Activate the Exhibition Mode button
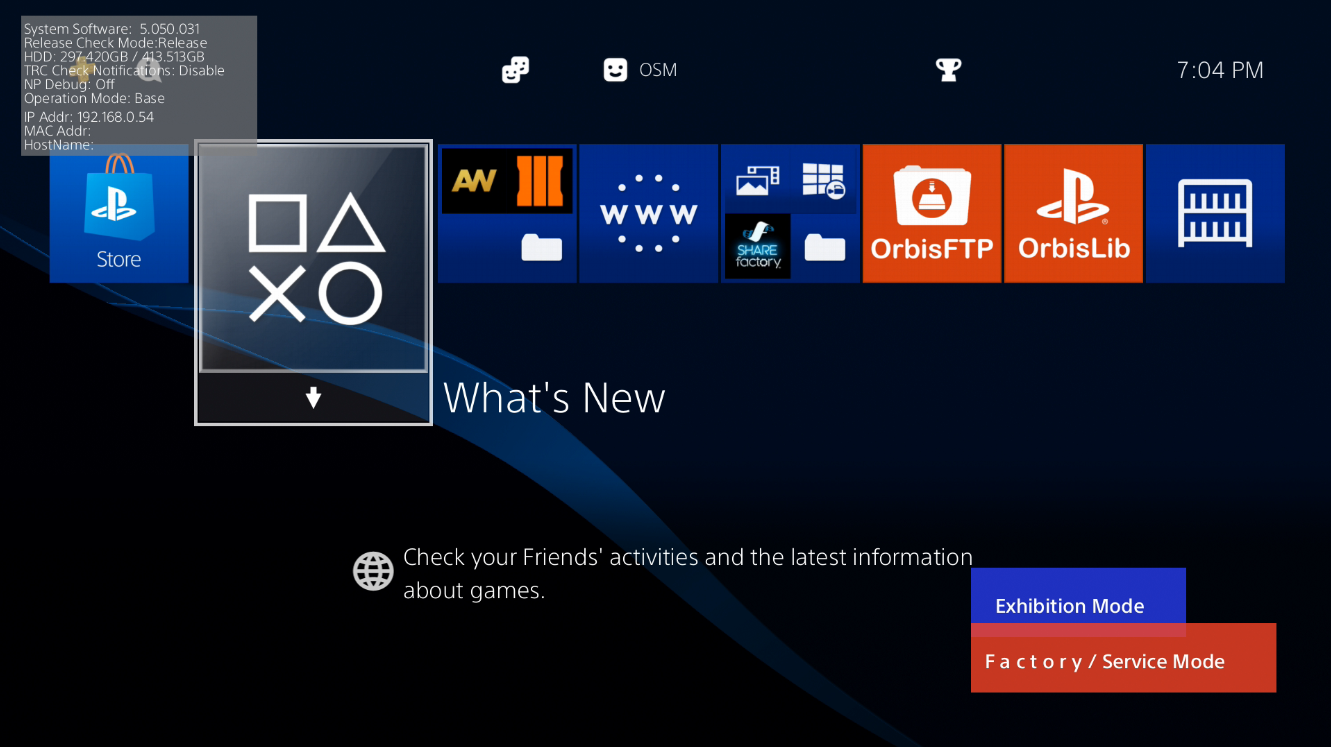 click(1078, 602)
